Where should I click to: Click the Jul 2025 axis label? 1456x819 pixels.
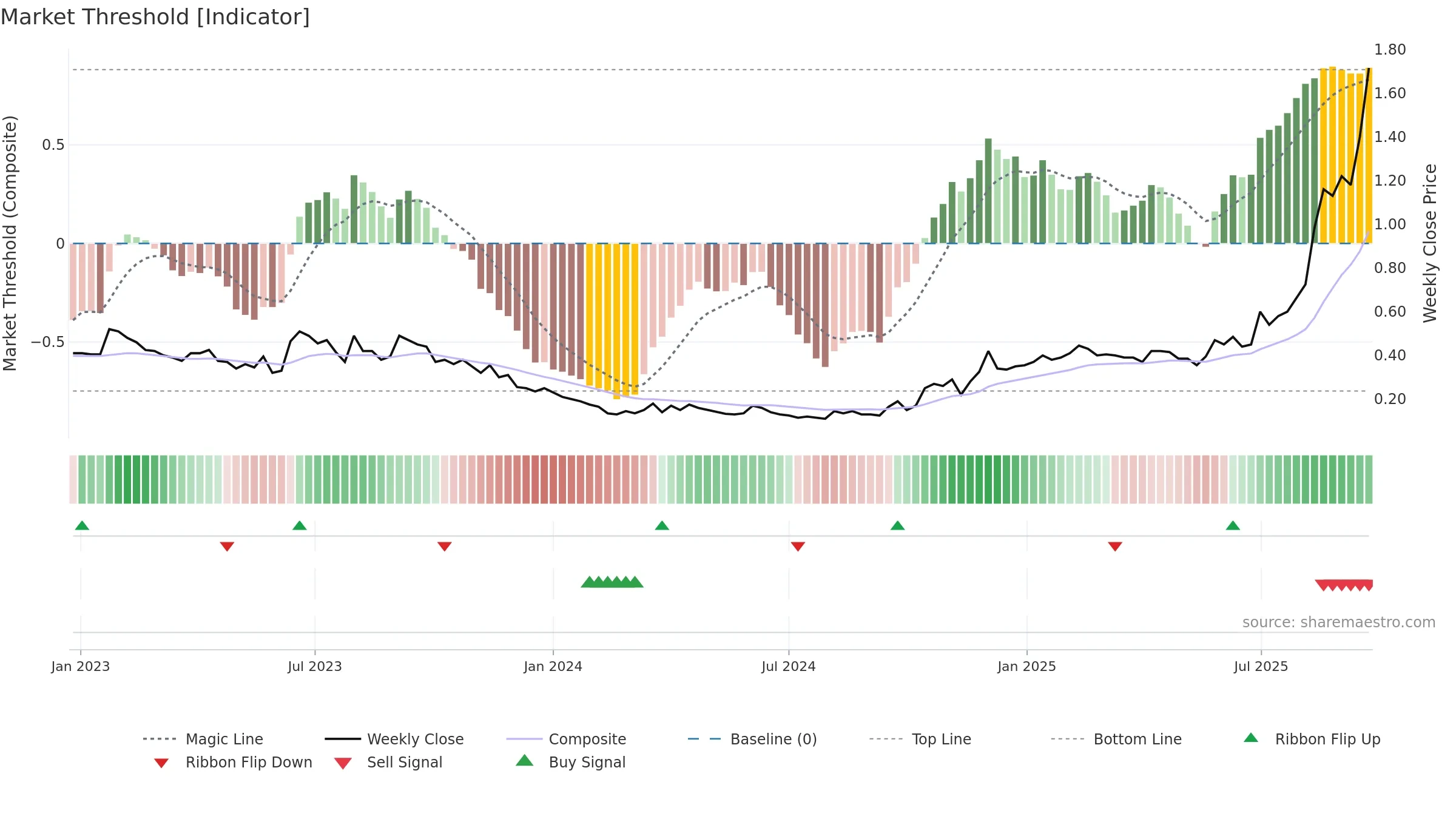click(1261, 667)
